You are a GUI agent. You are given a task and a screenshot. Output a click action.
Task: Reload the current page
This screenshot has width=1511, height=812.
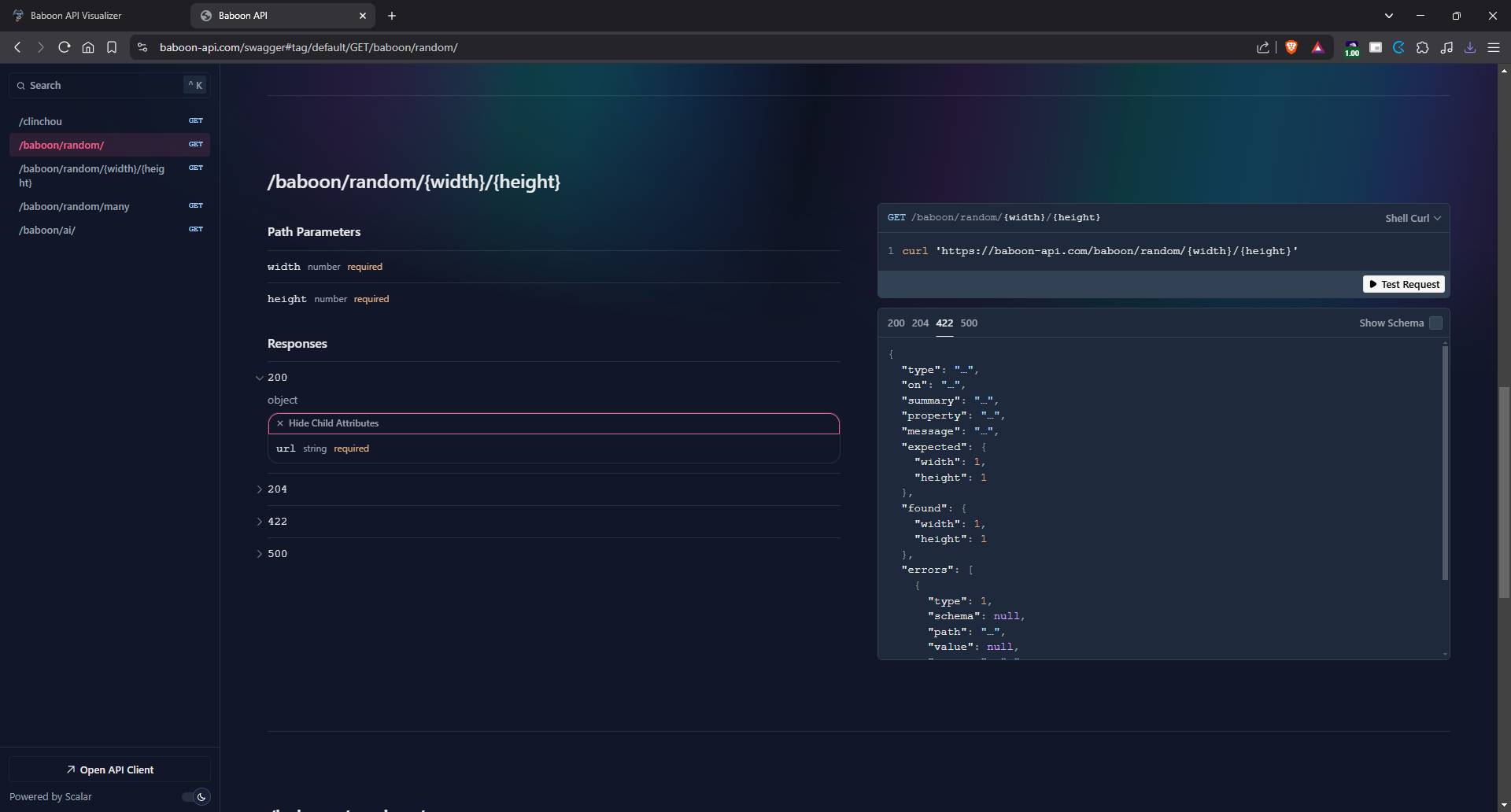pyautogui.click(x=65, y=47)
